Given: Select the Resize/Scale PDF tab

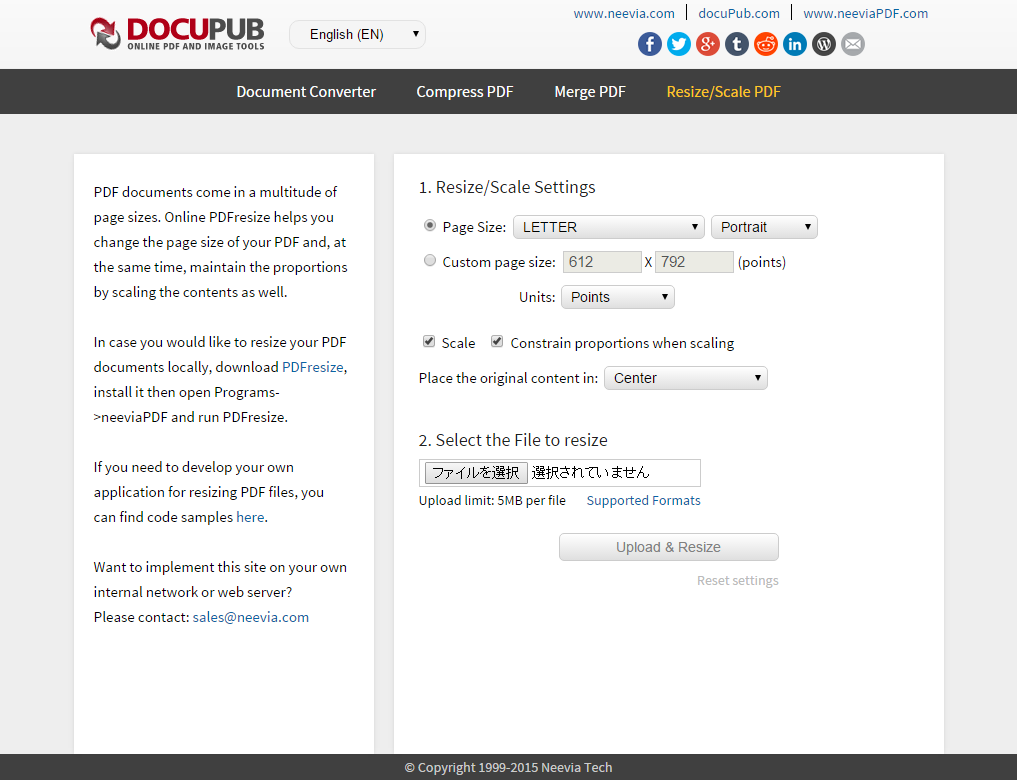Looking at the screenshot, I should pos(723,92).
